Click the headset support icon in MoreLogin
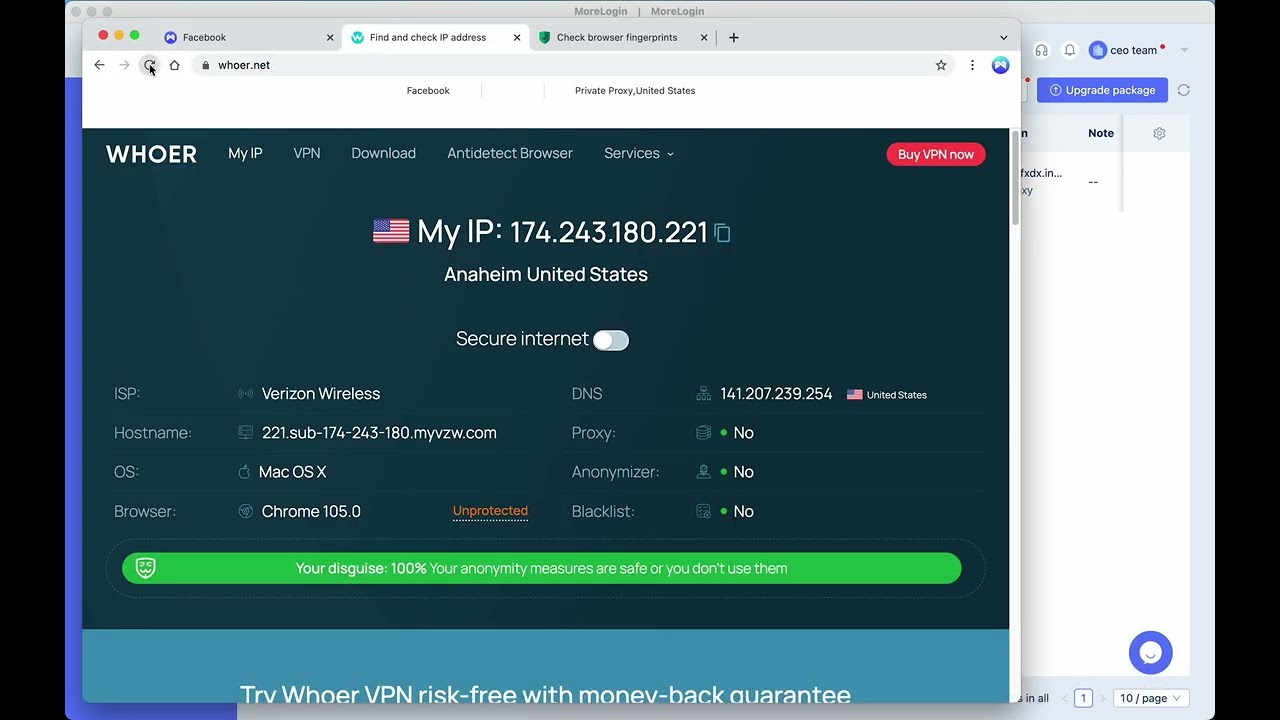 pyautogui.click(x=1042, y=50)
